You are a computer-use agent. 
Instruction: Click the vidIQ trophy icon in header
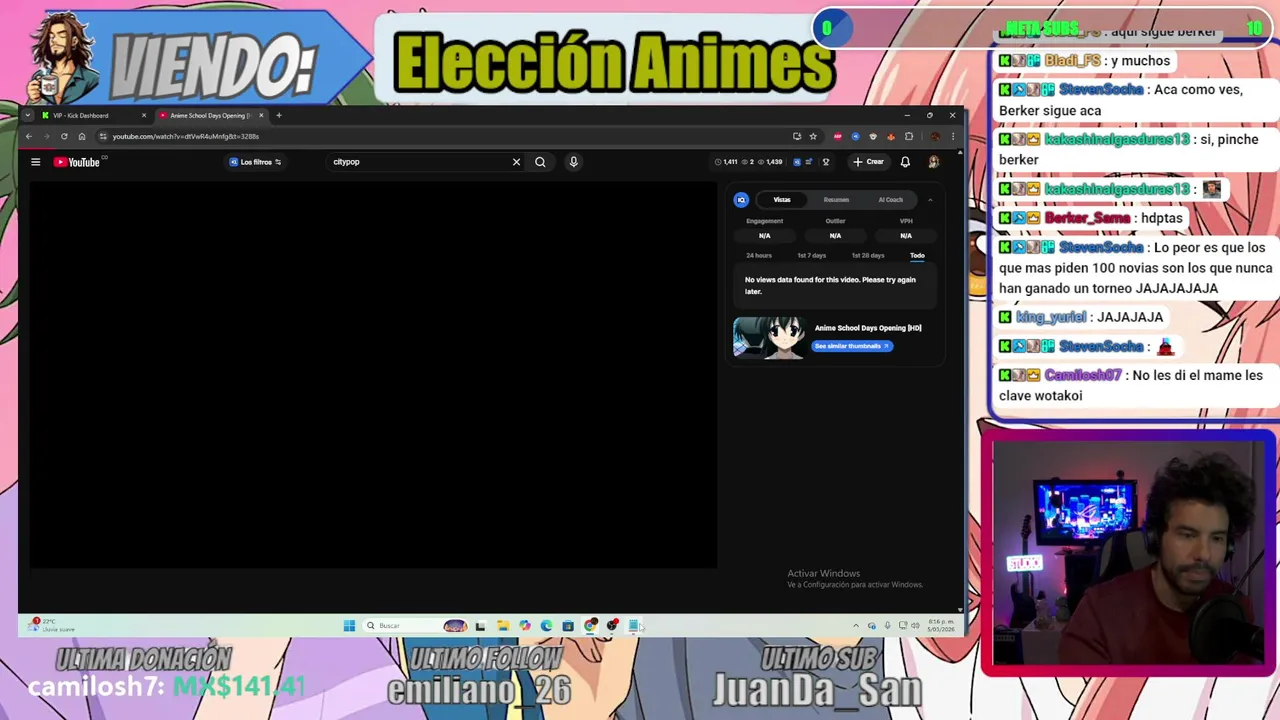(825, 162)
